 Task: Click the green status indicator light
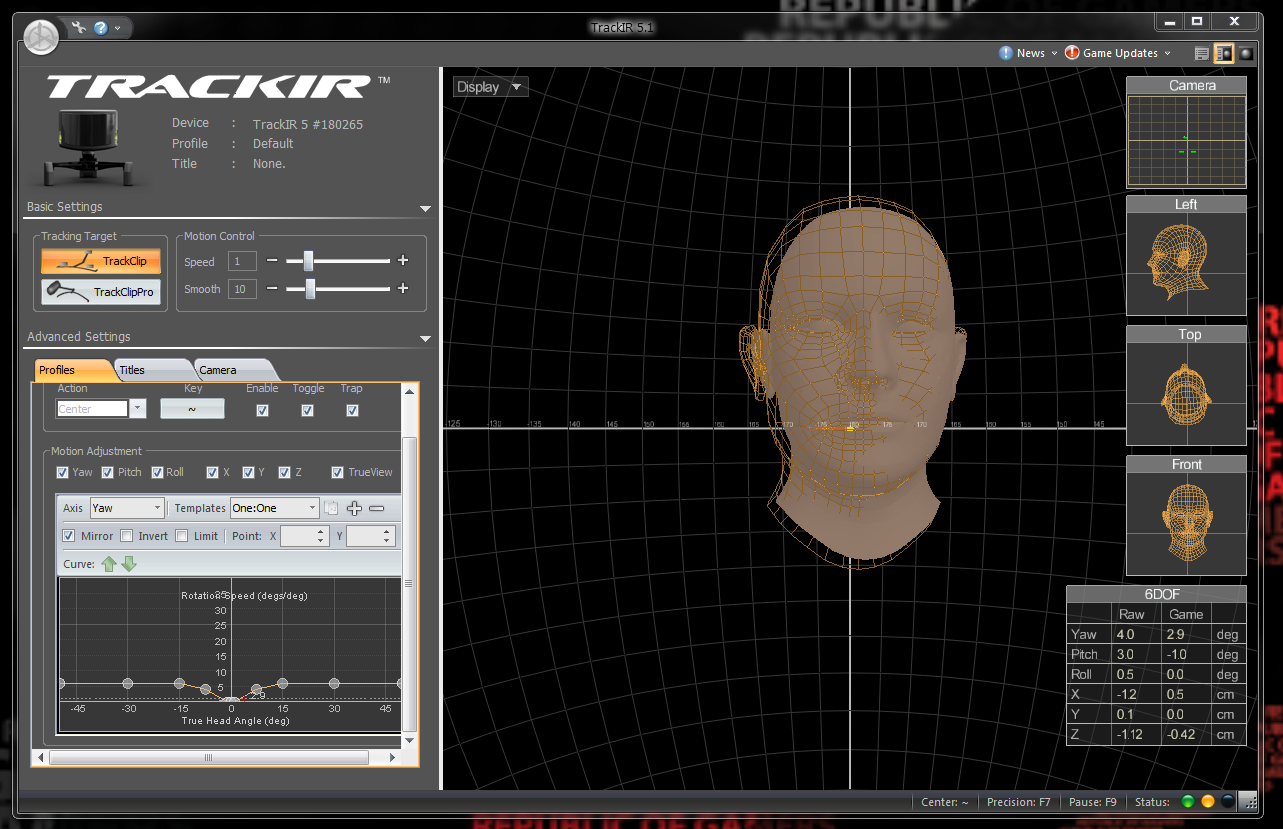point(1188,802)
